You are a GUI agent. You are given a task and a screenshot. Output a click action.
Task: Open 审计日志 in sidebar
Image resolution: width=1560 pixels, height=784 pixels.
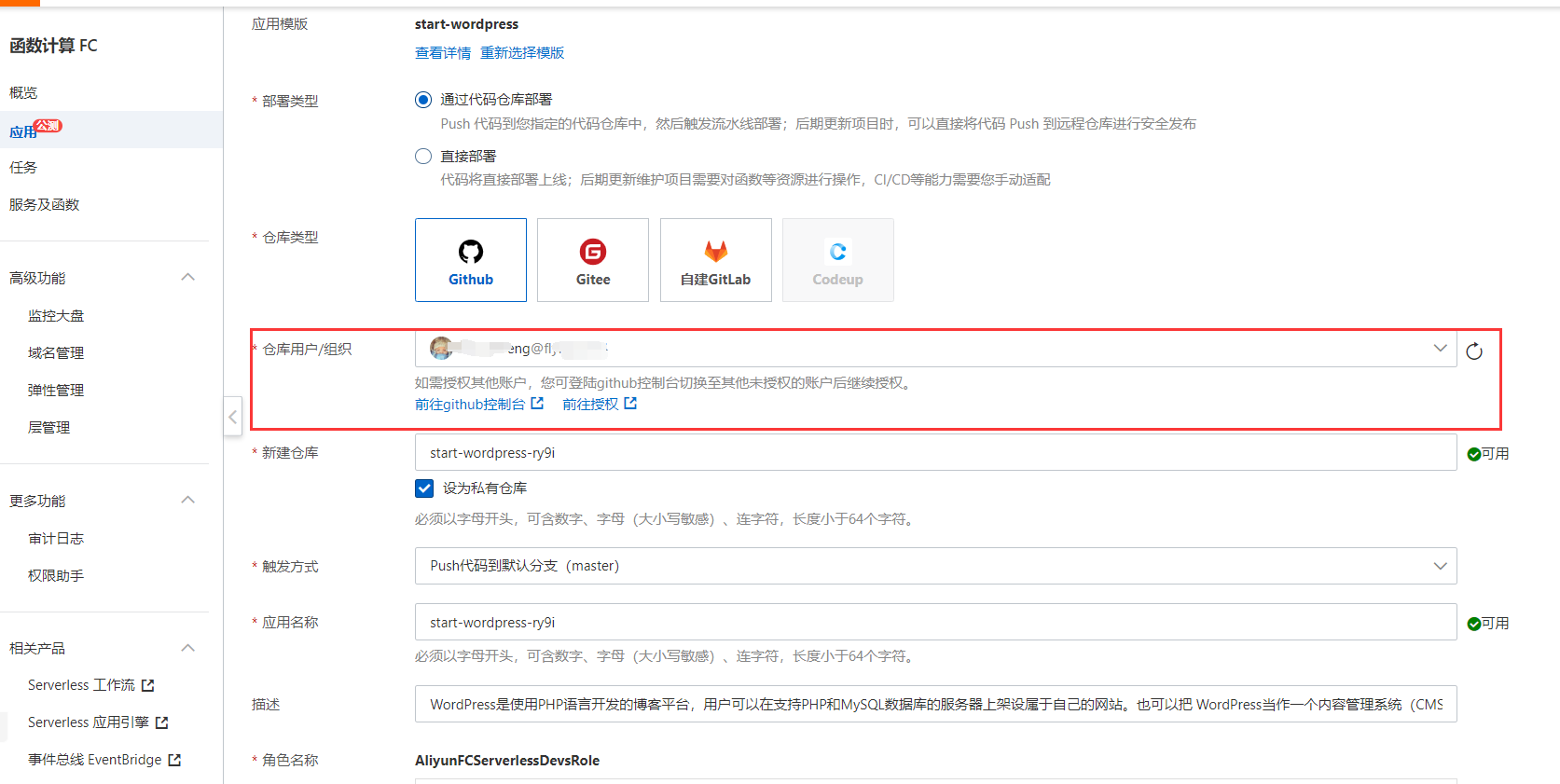tap(56, 539)
